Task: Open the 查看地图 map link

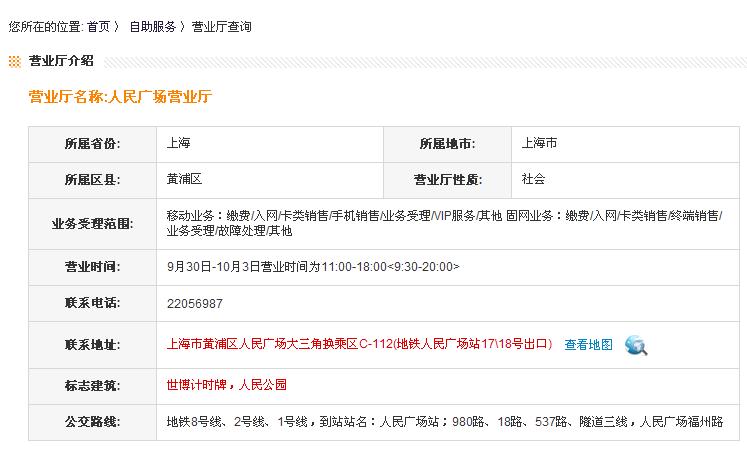Action: (x=588, y=345)
